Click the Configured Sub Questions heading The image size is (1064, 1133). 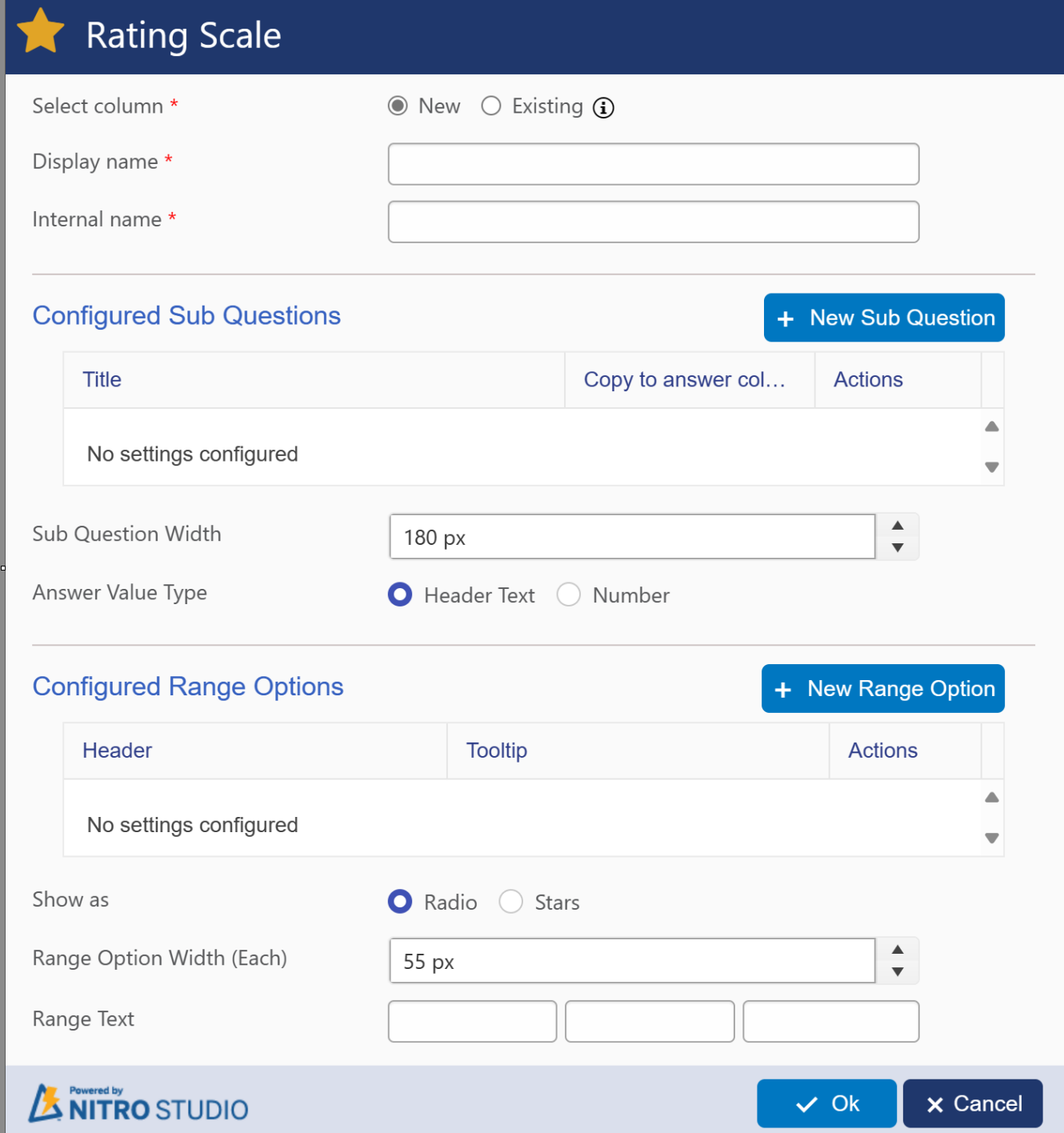click(x=186, y=316)
